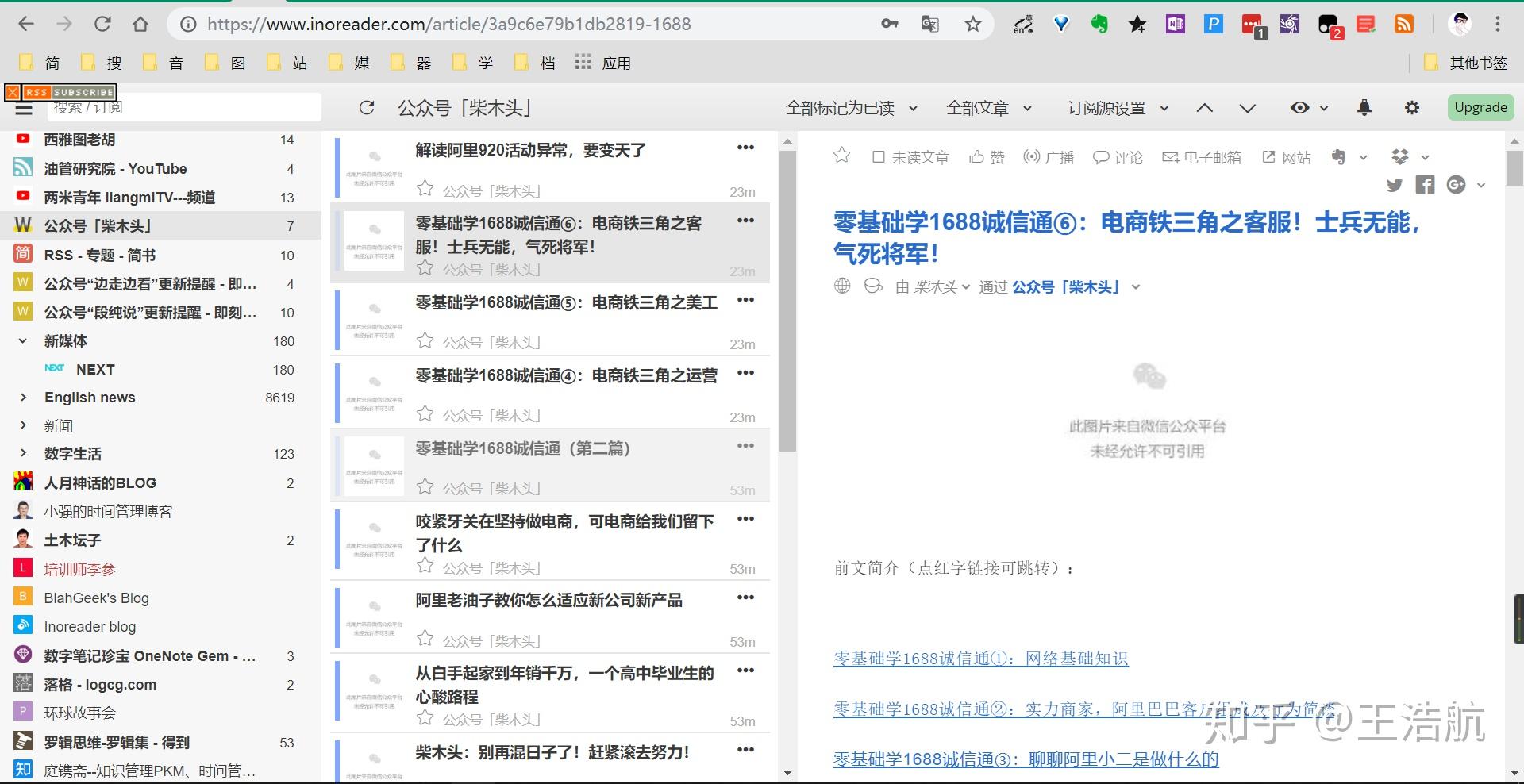
Task: Open the 站 bookmarks folder
Action: [287, 63]
